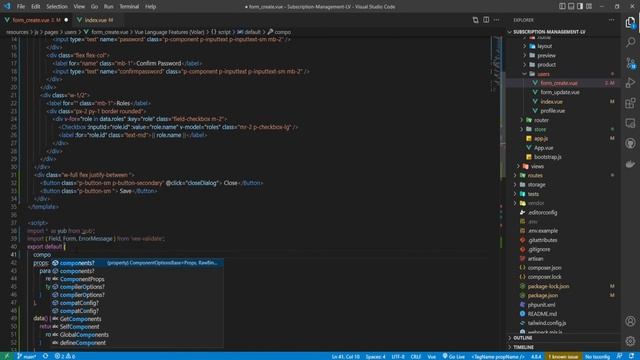Open the File menu

(x=21, y=7)
